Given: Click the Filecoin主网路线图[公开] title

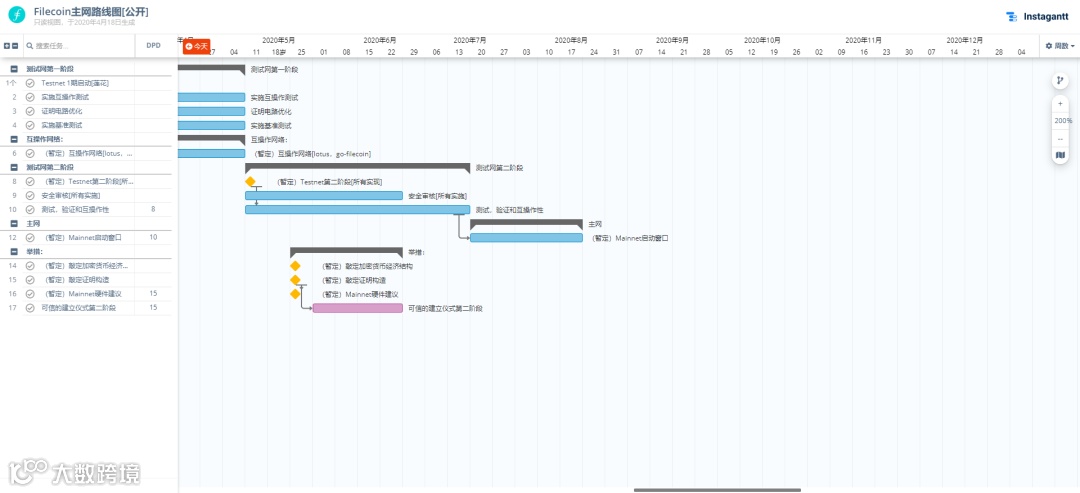Looking at the screenshot, I should click(91, 12).
